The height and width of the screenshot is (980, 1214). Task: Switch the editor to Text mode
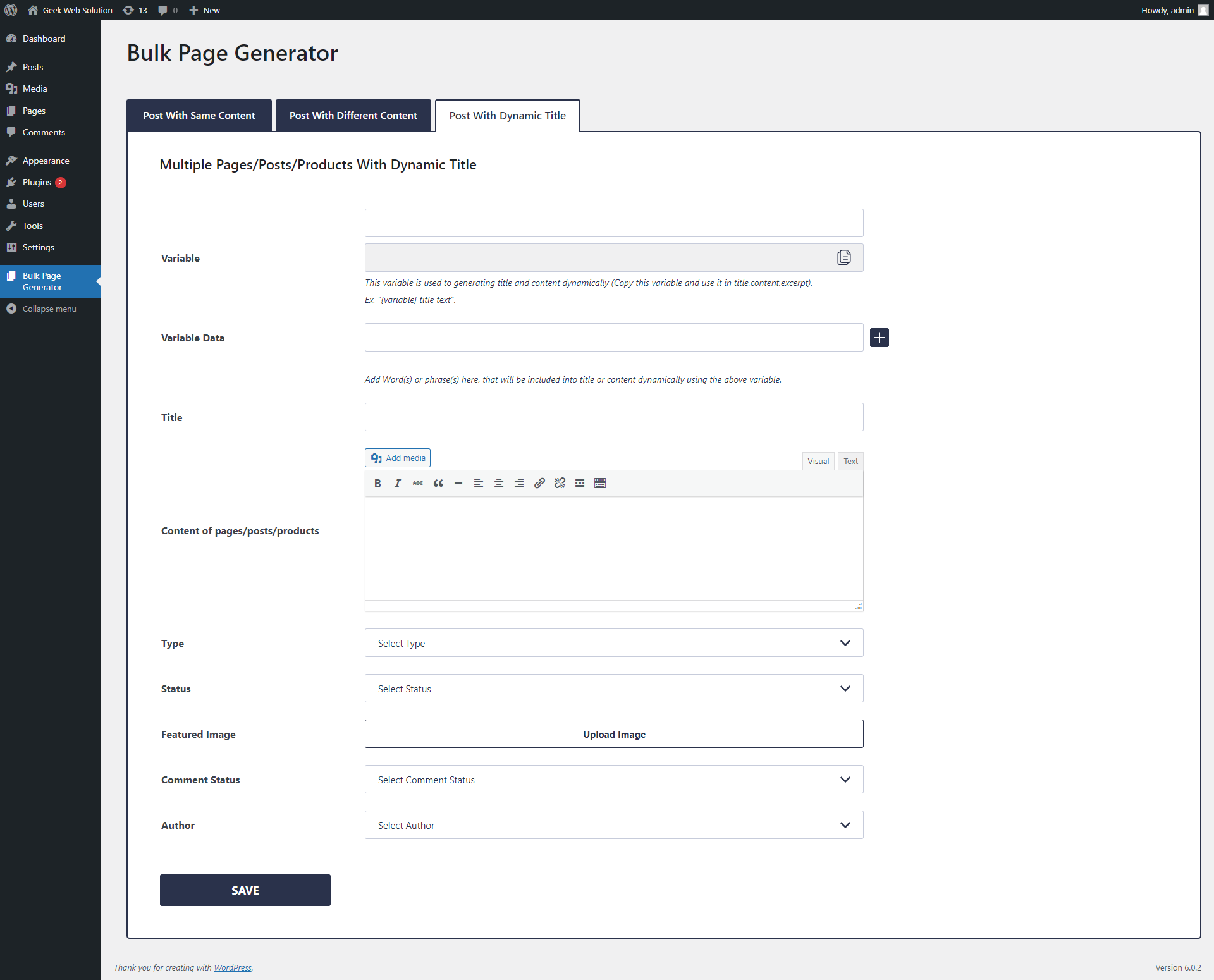coord(850,461)
